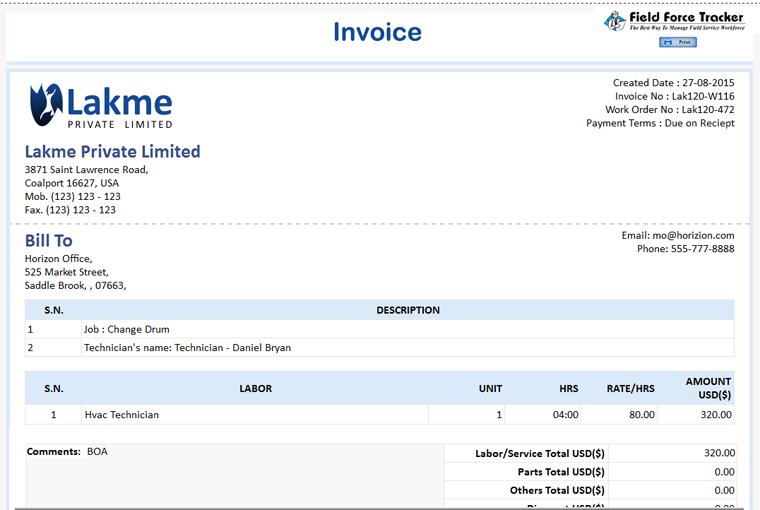Click the phone number 555-777-8888
Image resolution: width=760 pixels, height=510 pixels.
702,249
